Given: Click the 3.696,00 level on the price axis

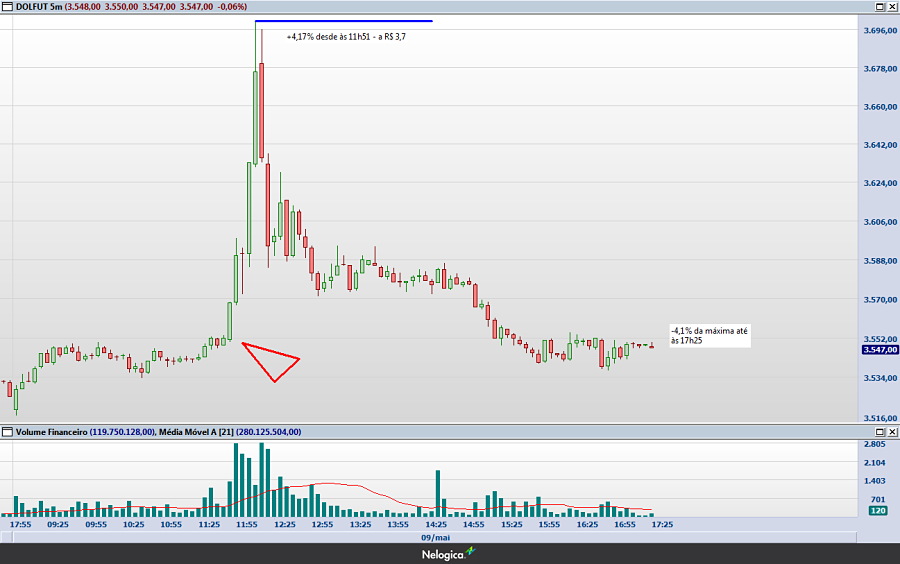Looking at the screenshot, I should tap(878, 31).
